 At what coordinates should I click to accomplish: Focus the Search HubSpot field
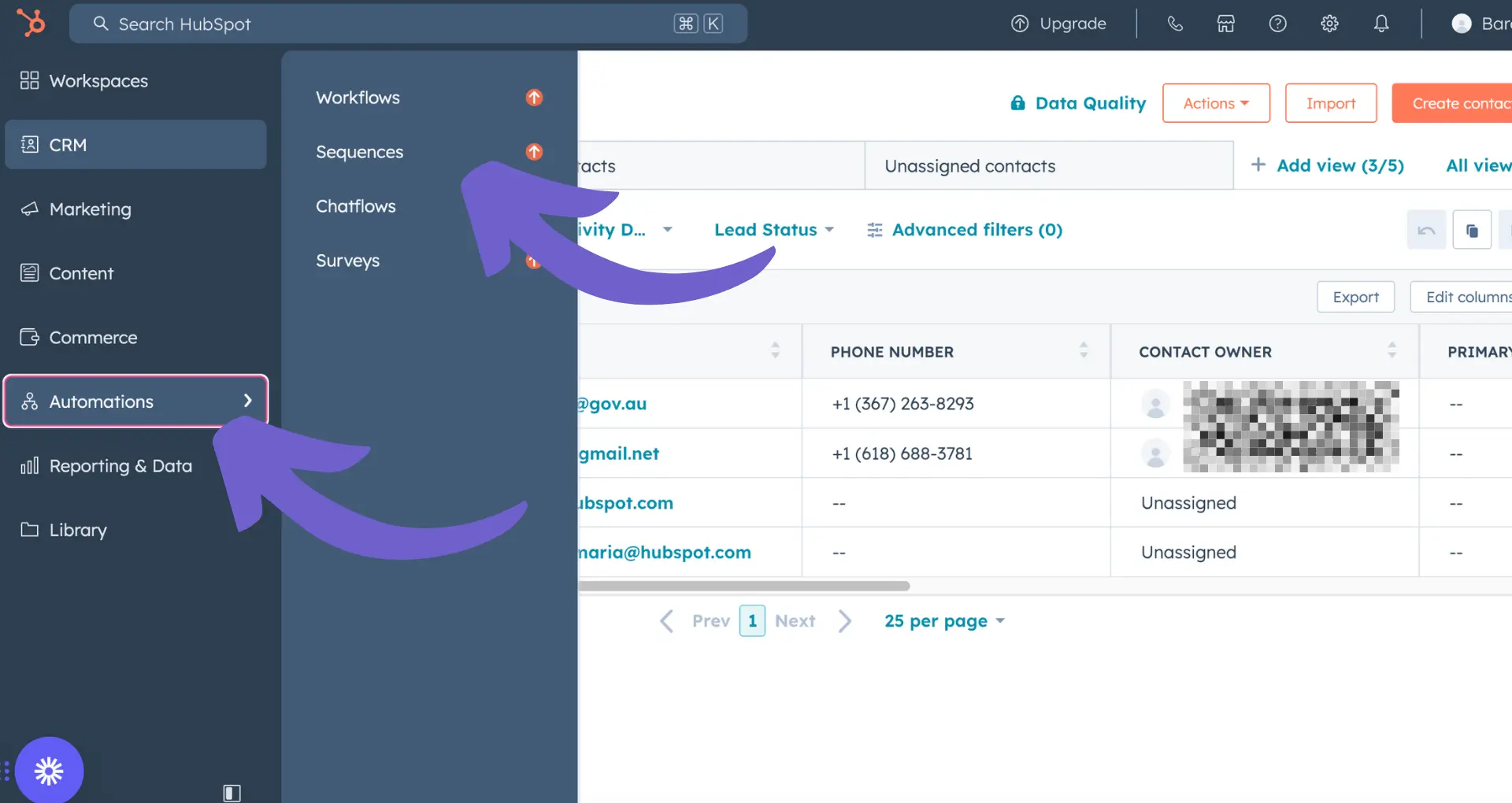coord(408,24)
